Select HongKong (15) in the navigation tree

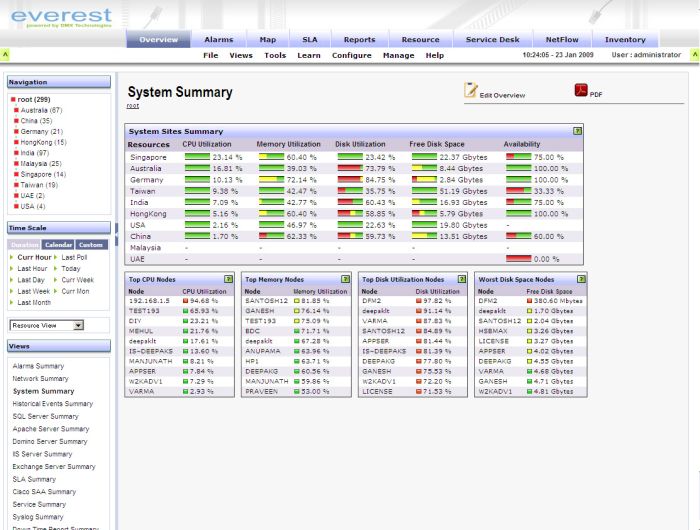(x=43, y=142)
